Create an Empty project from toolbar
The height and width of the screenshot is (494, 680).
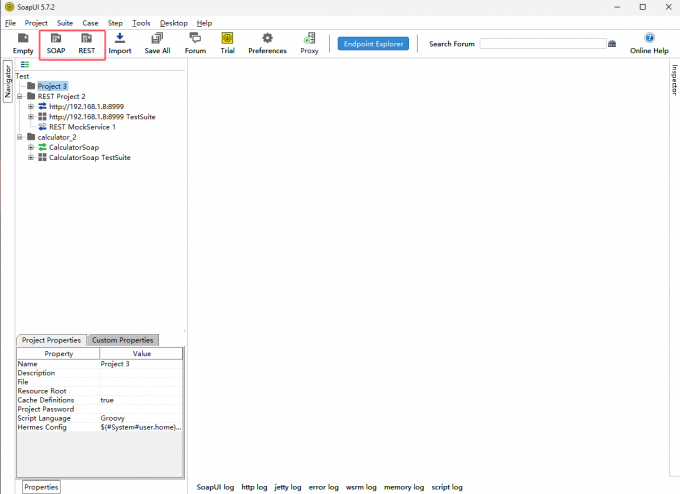click(x=23, y=44)
